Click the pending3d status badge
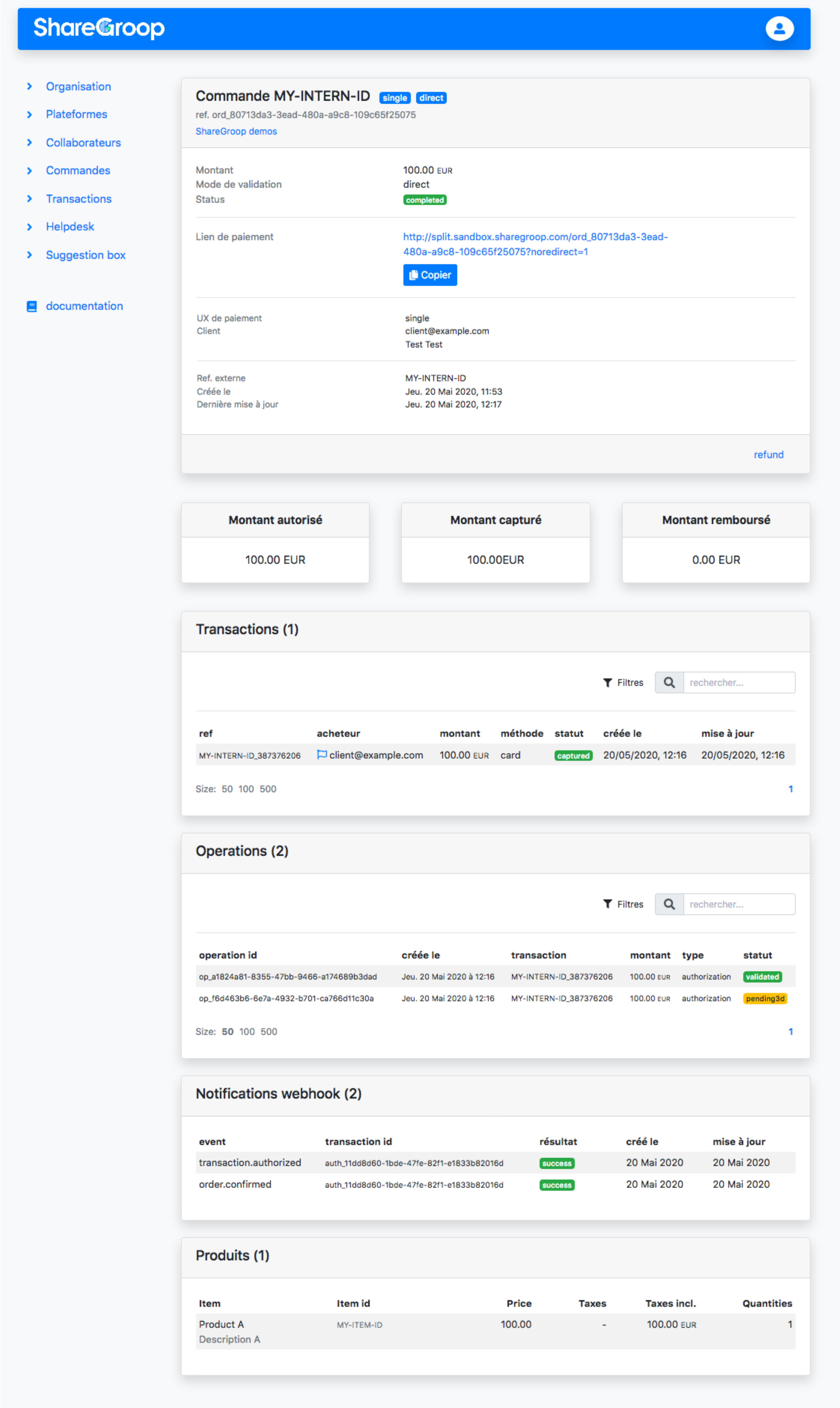 coord(765,999)
